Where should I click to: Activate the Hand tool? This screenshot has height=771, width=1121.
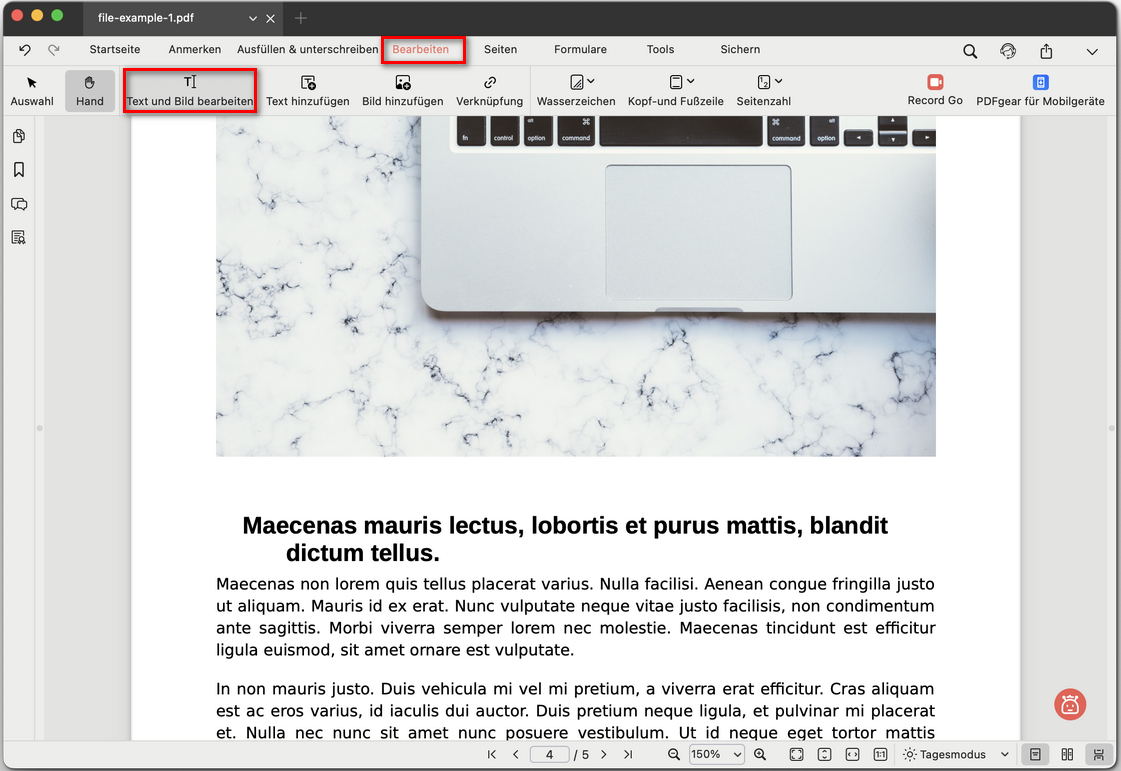(x=90, y=91)
